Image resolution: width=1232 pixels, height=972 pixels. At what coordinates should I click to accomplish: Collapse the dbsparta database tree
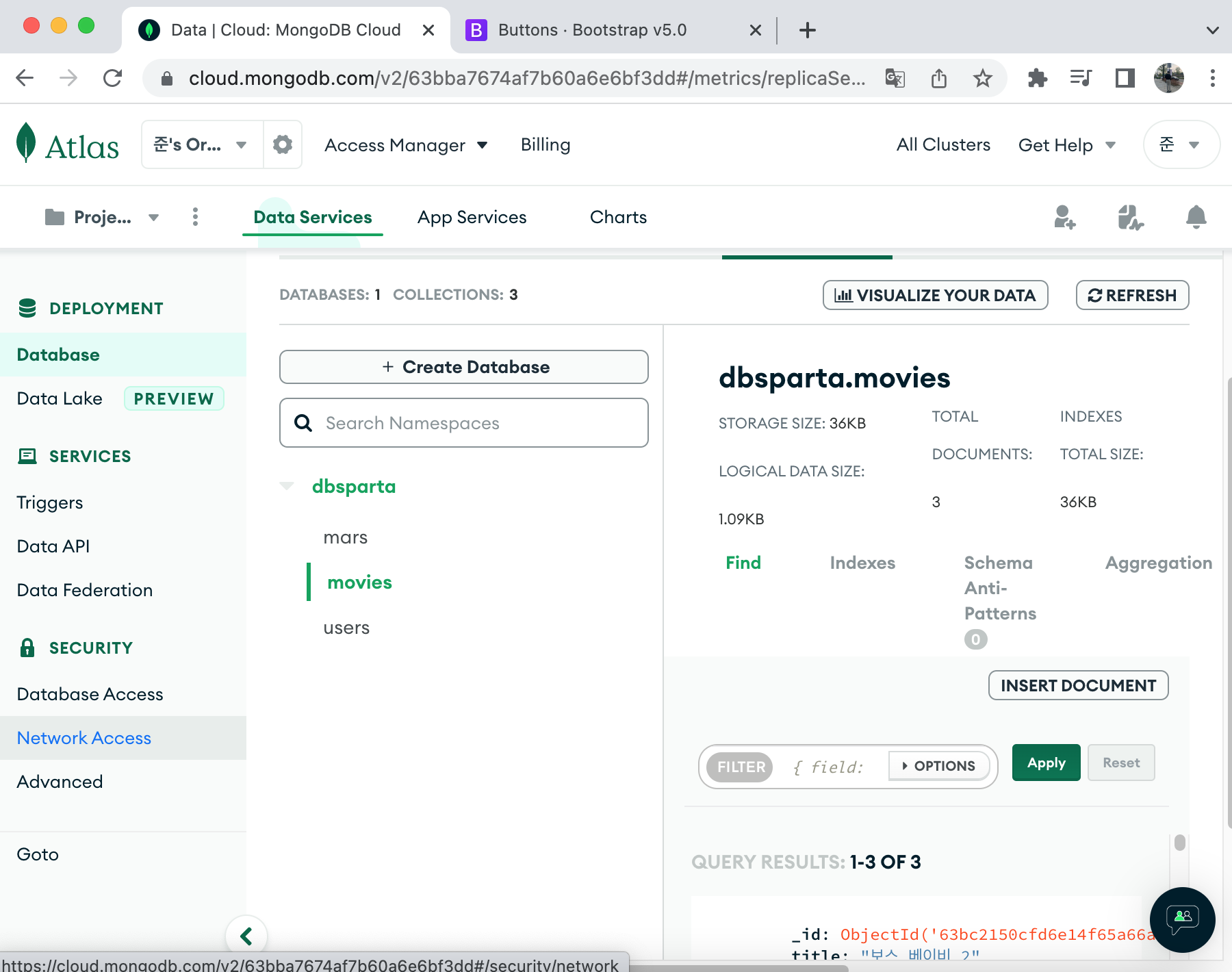287,486
